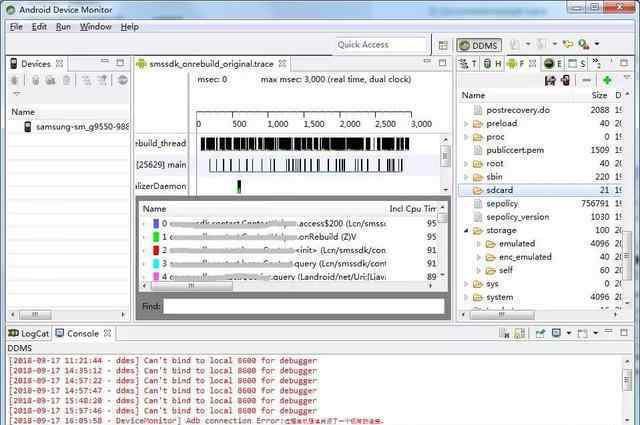The image size is (640, 425).
Task: Click Pull file from device icon
Action: click(550, 80)
